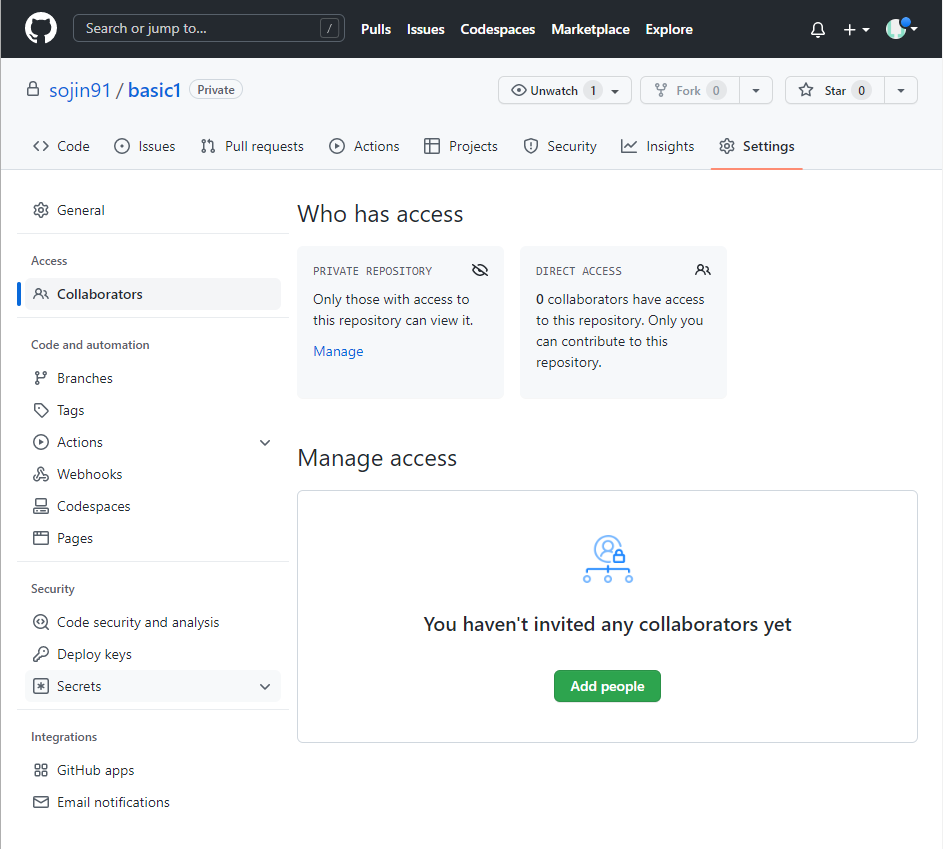Click the collaborators illustration icon
The image size is (943, 849).
(607, 559)
